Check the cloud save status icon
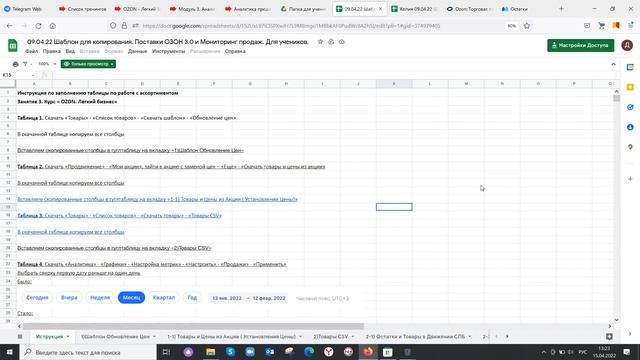Screen dimensions: 640x360 pyautogui.click(x=342, y=42)
